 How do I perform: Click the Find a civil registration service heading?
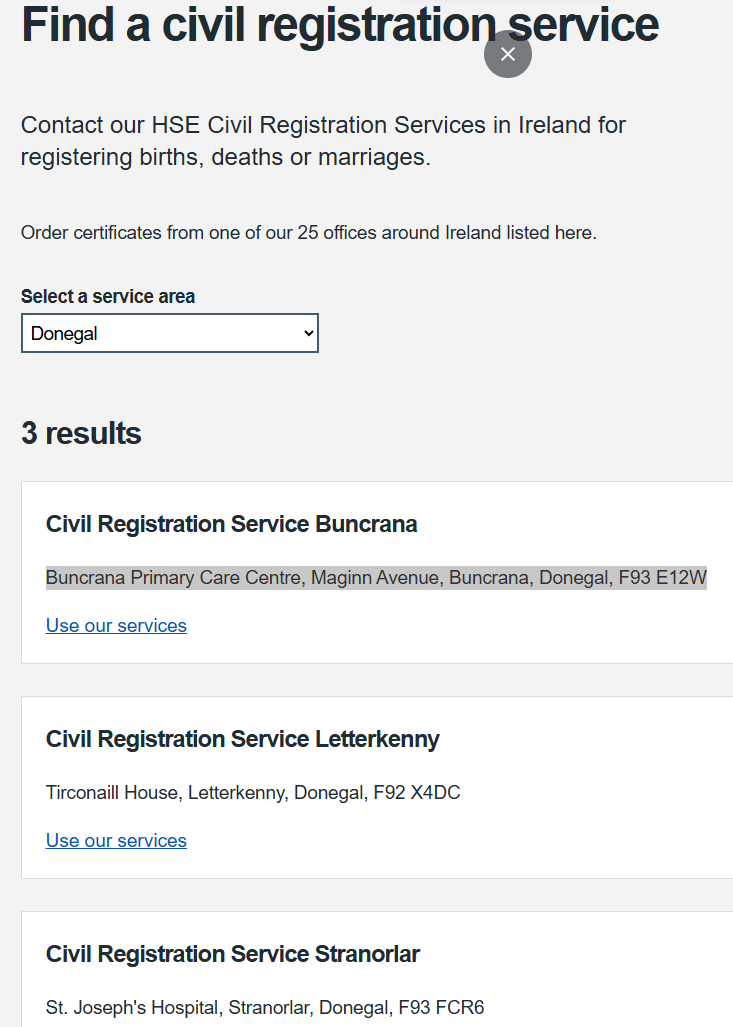pyautogui.click(x=340, y=24)
